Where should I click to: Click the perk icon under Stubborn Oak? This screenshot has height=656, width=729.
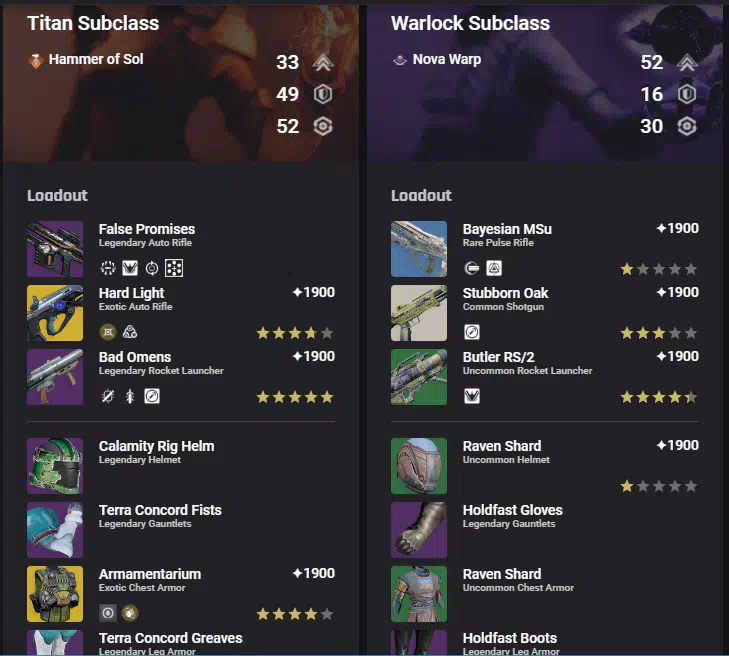pyautogui.click(x=472, y=332)
